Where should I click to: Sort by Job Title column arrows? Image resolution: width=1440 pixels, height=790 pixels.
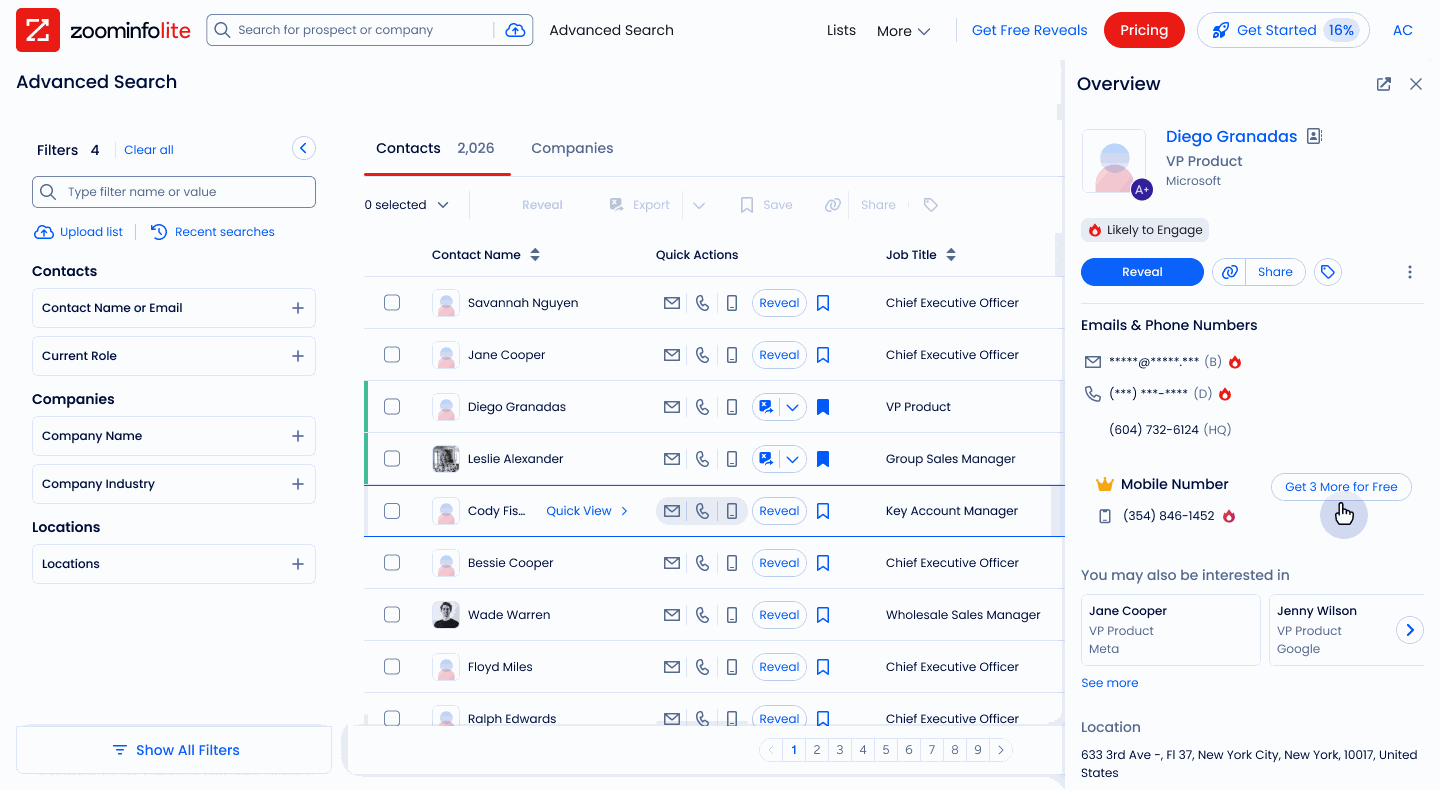tap(951, 255)
